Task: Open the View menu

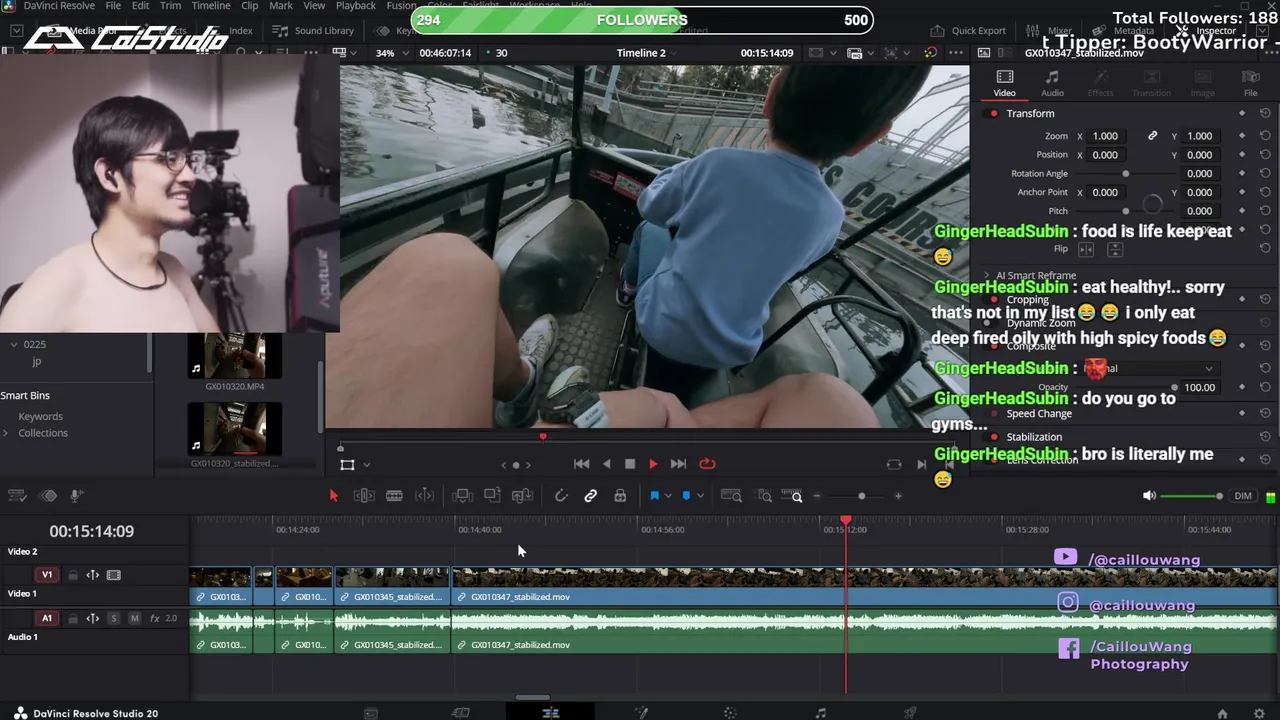Action: click(x=314, y=6)
